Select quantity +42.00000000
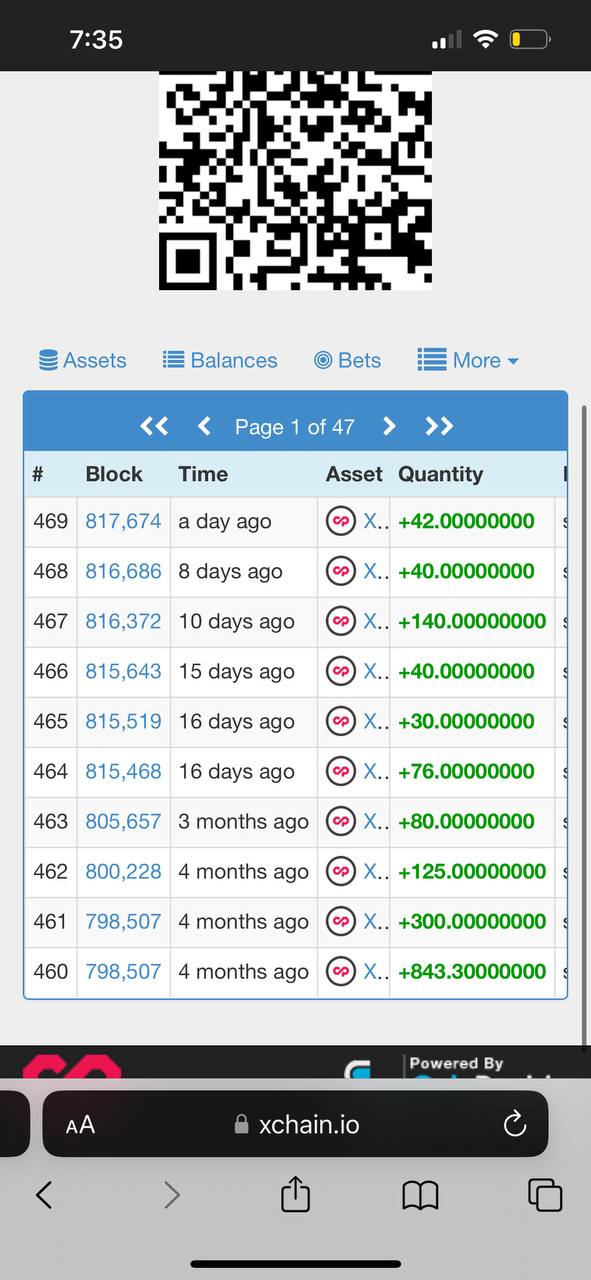The width and height of the screenshot is (591, 1280). 466,521
